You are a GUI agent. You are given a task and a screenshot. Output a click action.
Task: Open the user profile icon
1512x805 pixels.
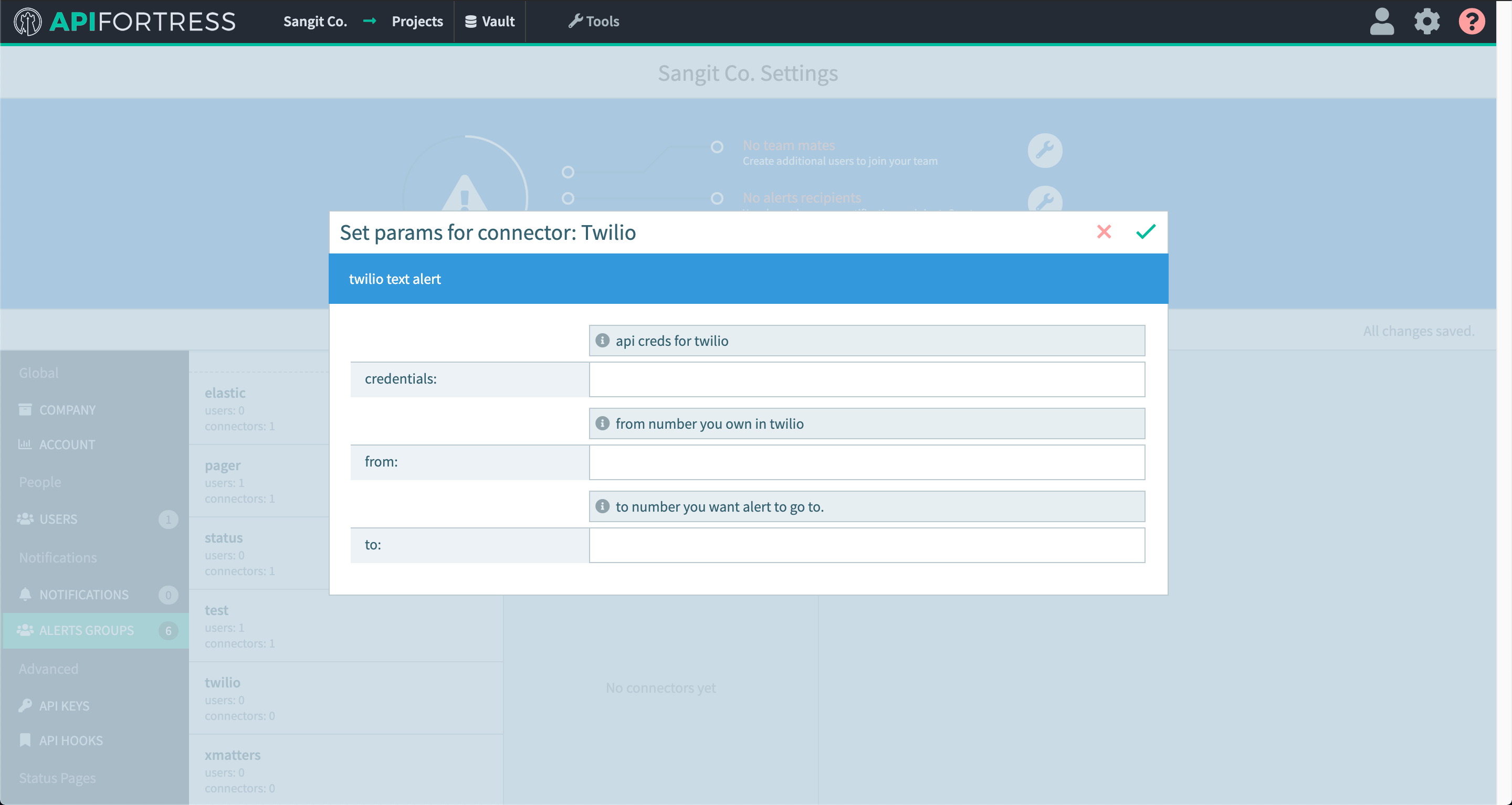tap(1381, 22)
